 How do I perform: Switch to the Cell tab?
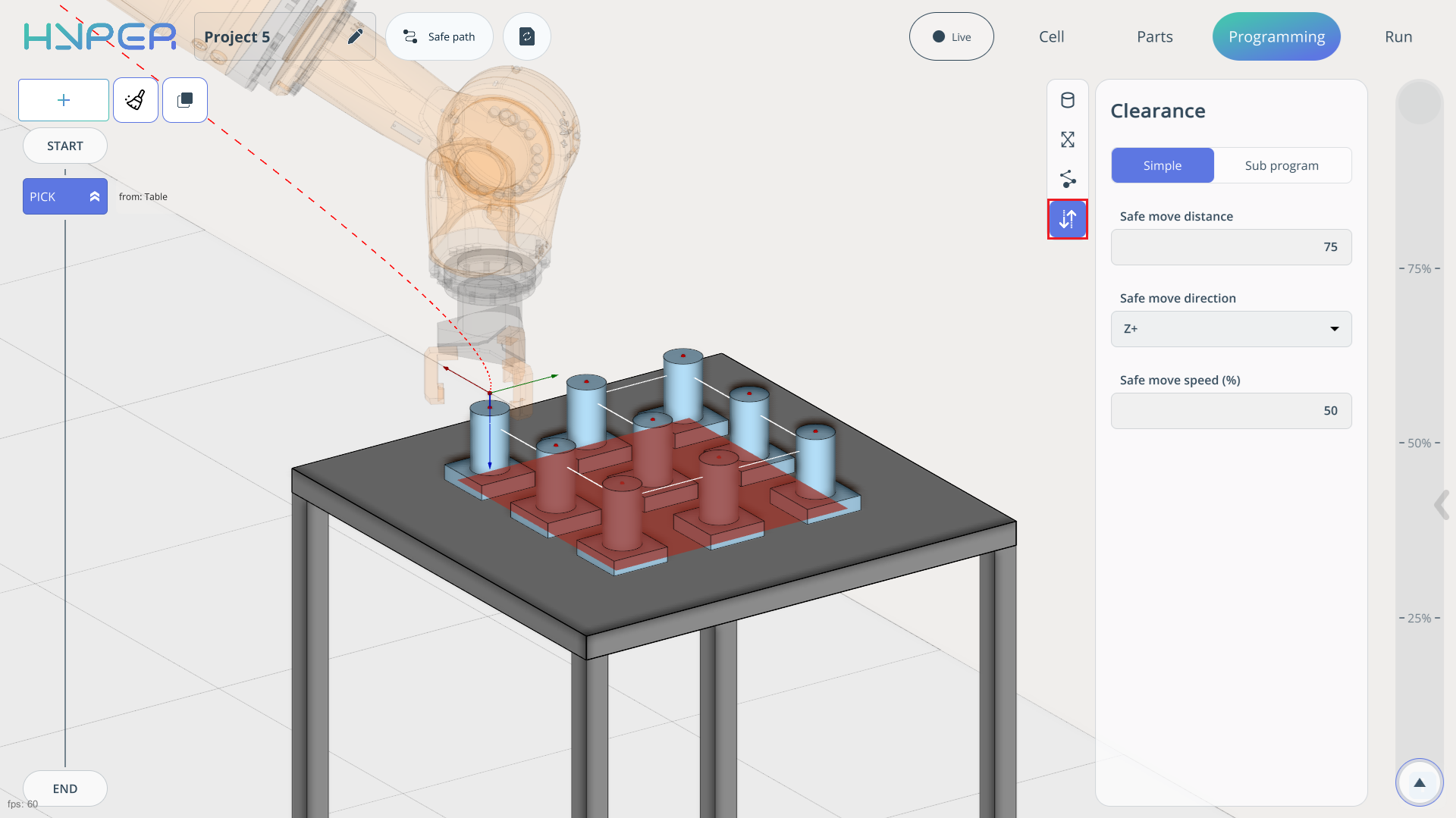pos(1051,36)
